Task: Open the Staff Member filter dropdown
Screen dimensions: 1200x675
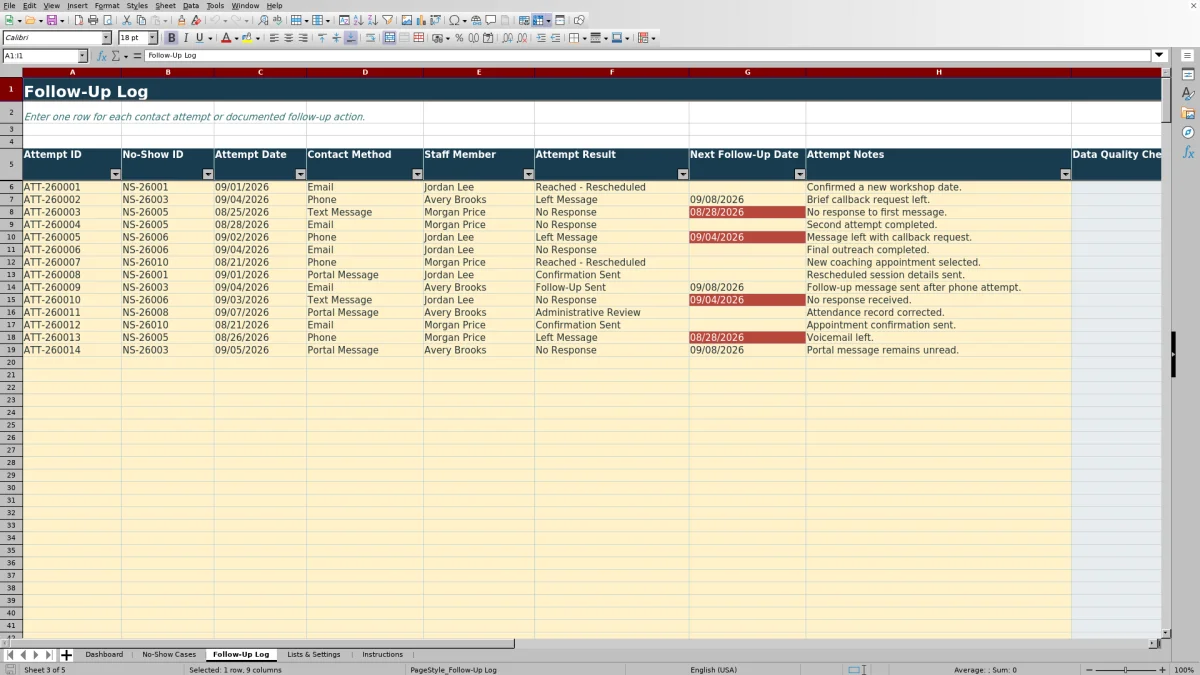Action: [x=528, y=174]
